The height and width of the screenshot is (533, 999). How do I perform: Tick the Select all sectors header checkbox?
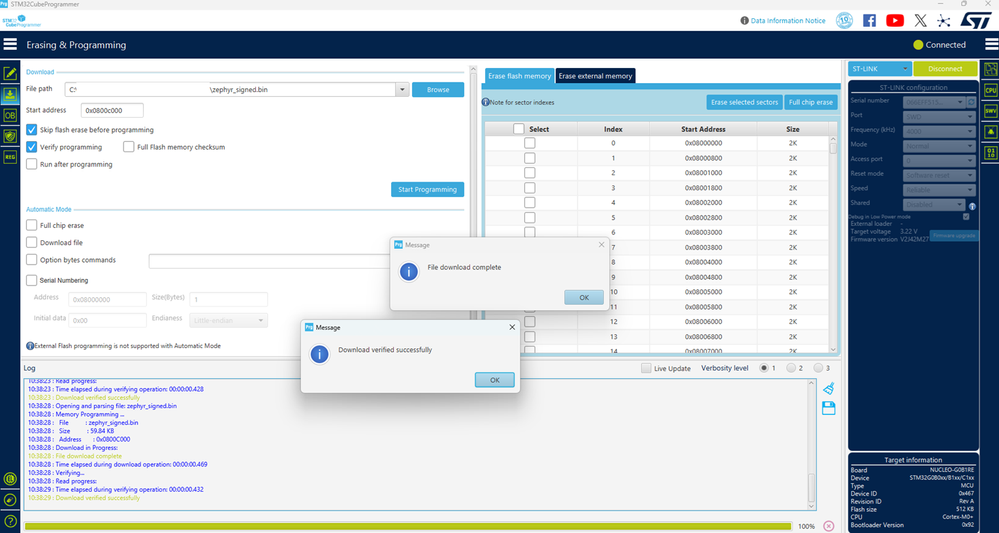click(x=519, y=129)
